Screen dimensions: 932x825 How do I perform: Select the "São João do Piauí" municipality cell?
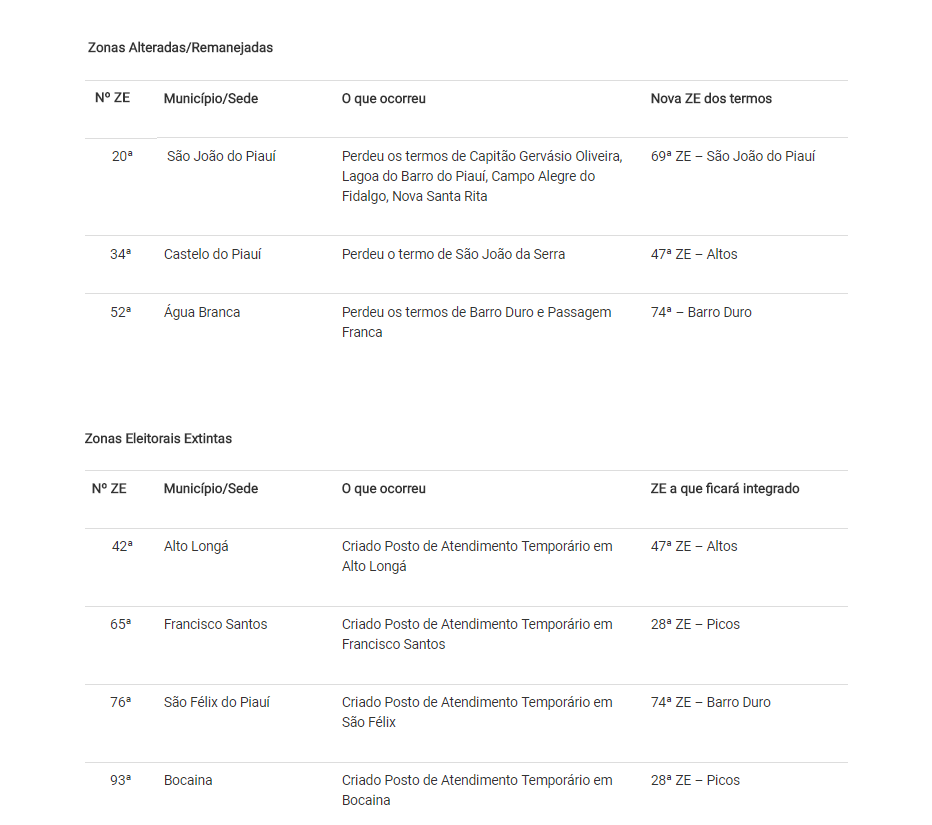tap(221, 156)
